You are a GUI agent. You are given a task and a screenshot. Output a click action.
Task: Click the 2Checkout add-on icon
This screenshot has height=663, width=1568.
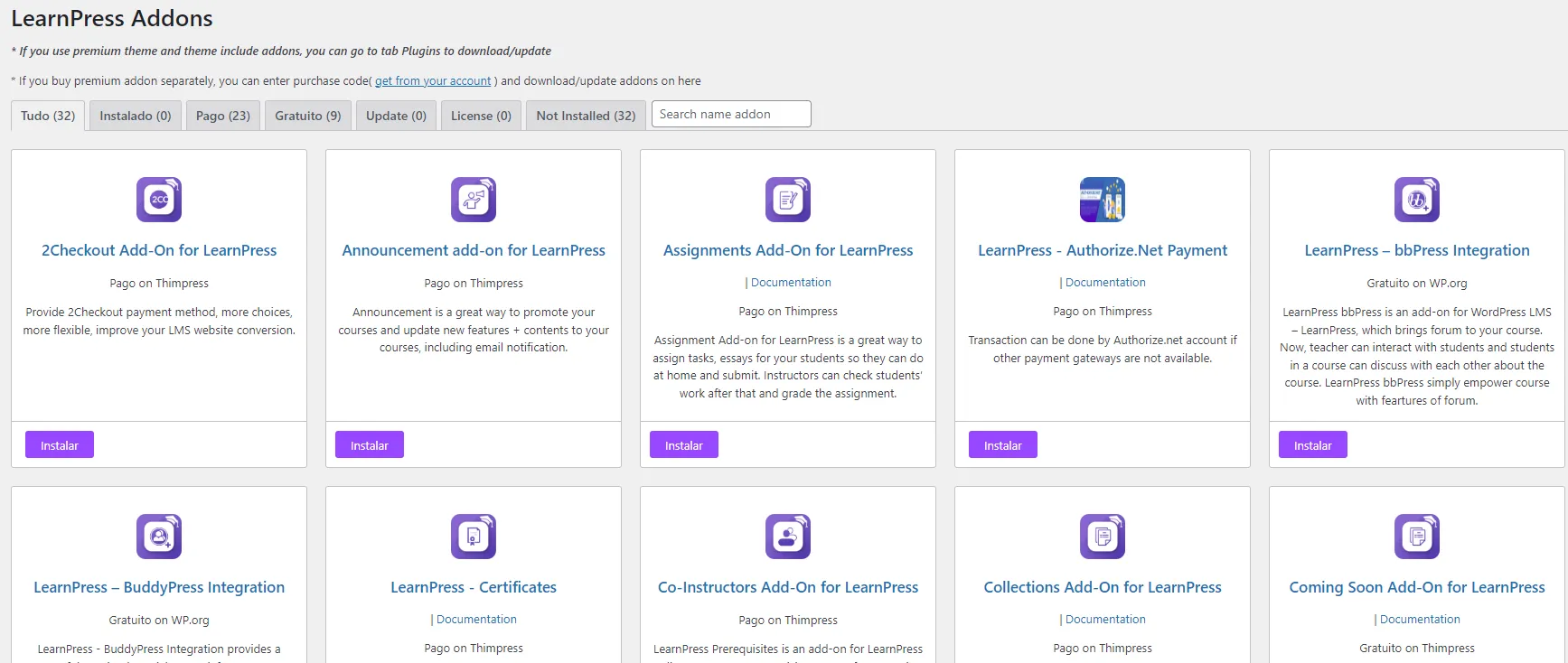(x=159, y=200)
